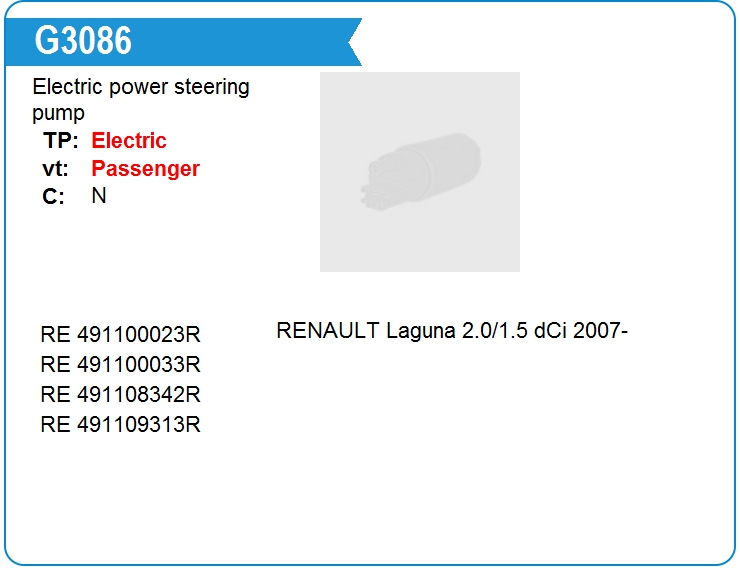Viewport: 740px width, 576px height.
Task: Open part number RE 491100033R
Action: [x=121, y=364]
